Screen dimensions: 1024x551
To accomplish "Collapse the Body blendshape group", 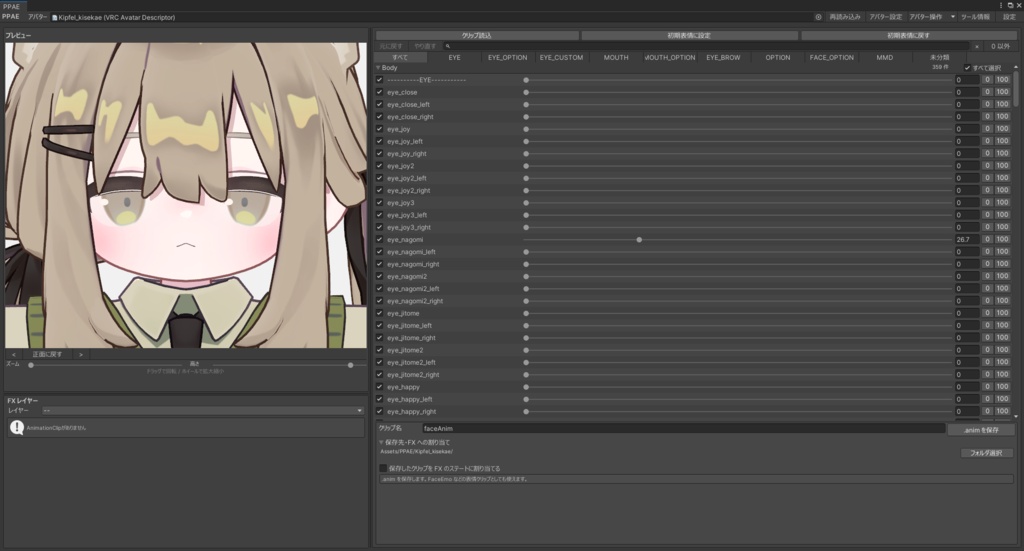I will (x=378, y=68).
